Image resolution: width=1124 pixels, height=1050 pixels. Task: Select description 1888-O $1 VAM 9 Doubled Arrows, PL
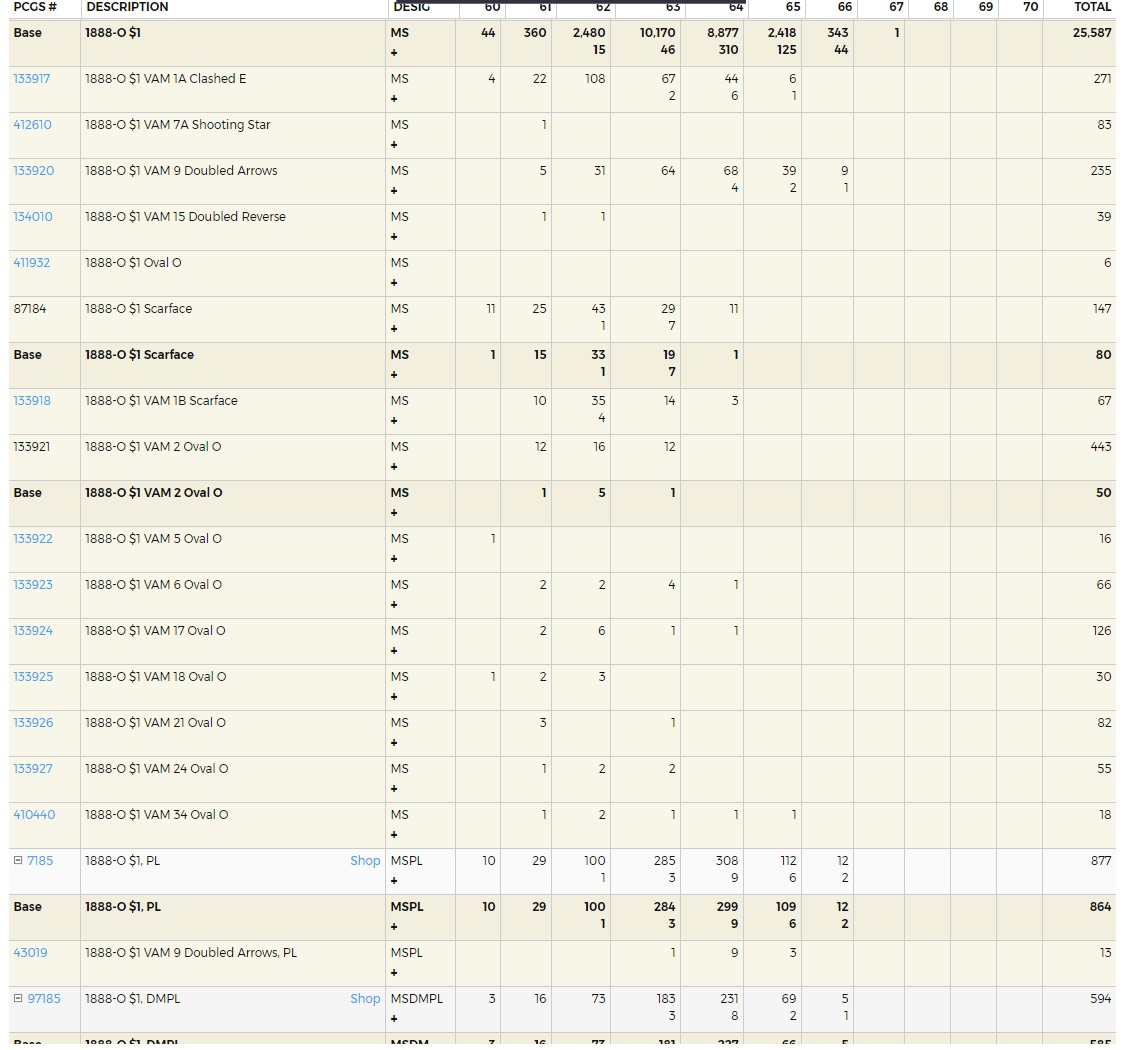pos(191,953)
